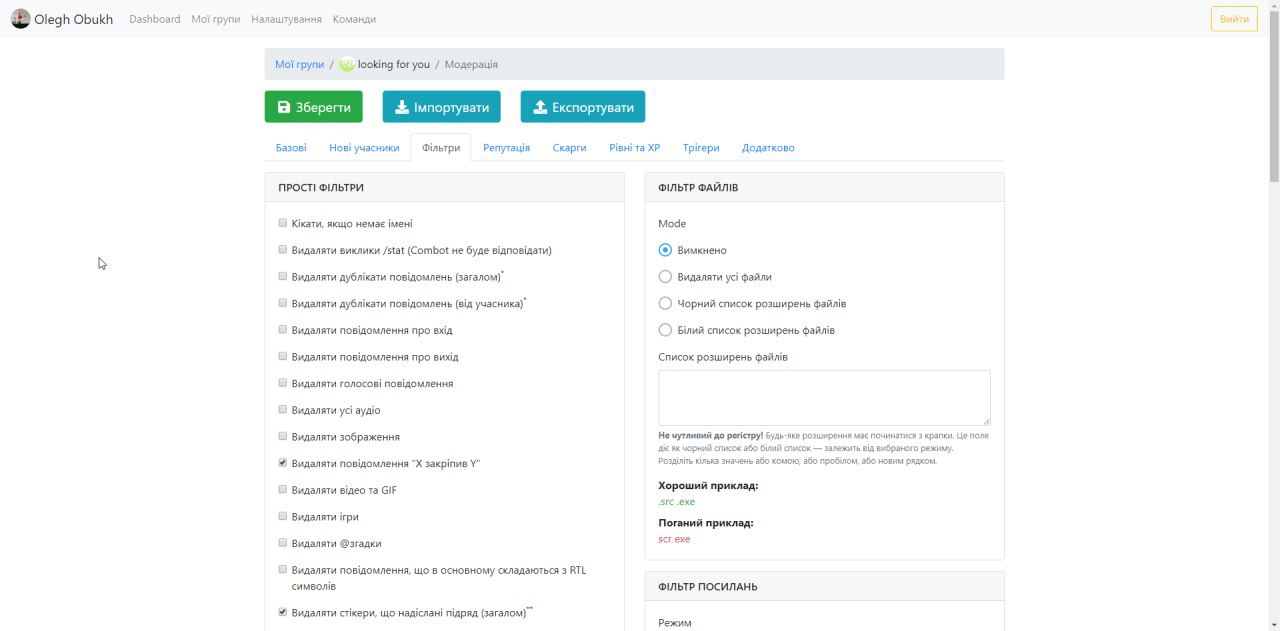Screen dimensions: 1280x631
Task: Select Білий список розширень файлів option
Action: [x=665, y=330]
